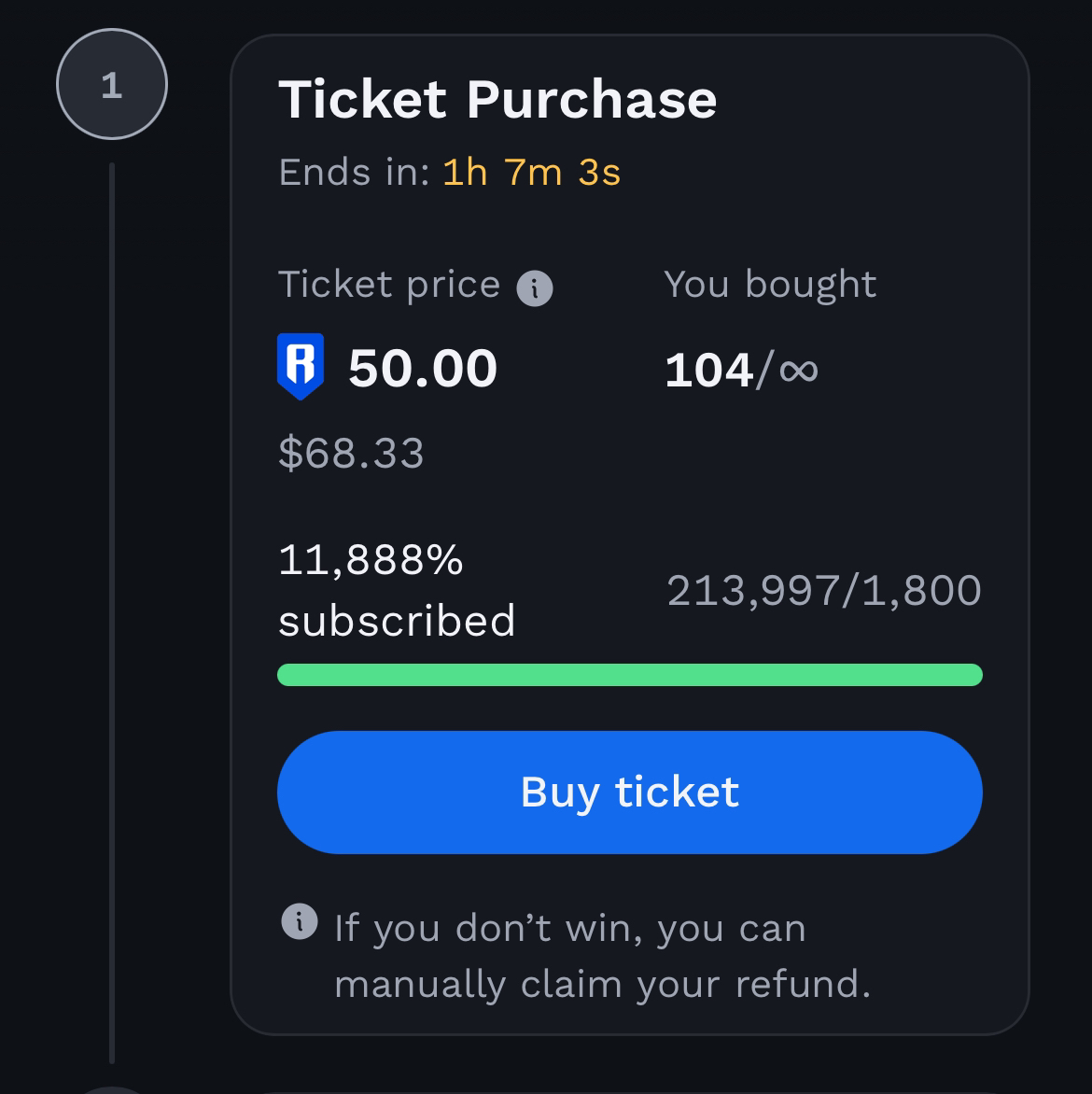Click the 213,997/1,800 ticket total
The width and height of the screenshot is (1092, 1094).
coord(823,591)
